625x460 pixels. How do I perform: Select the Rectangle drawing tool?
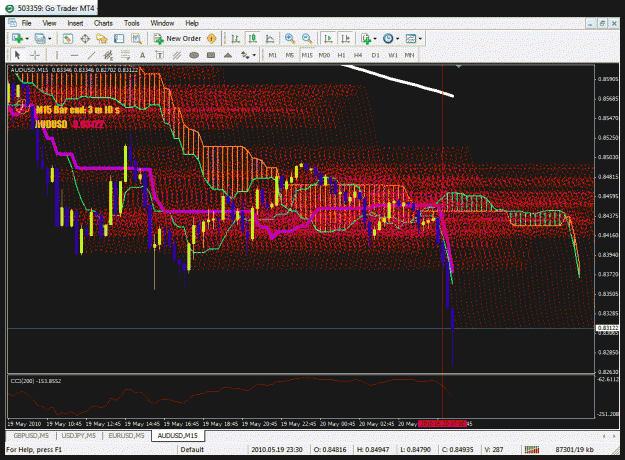pyautogui.click(x=211, y=55)
